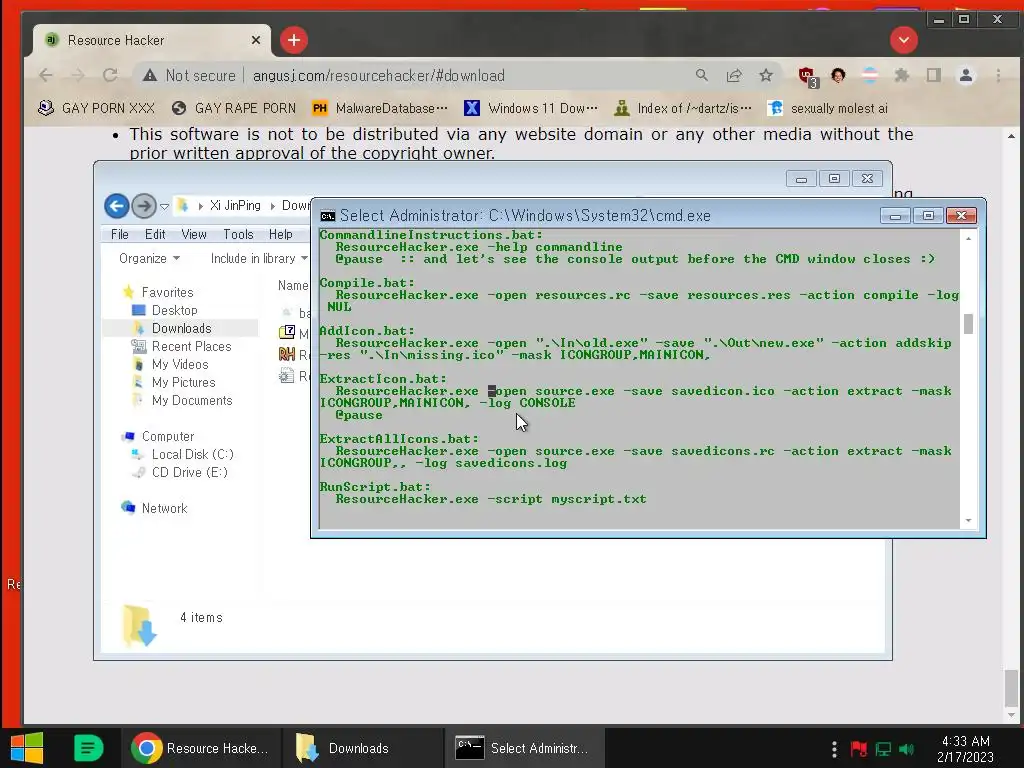This screenshot has width=1024, height=768.
Task: Open Explorer recent locations dropdown arrow
Action: 165,206
